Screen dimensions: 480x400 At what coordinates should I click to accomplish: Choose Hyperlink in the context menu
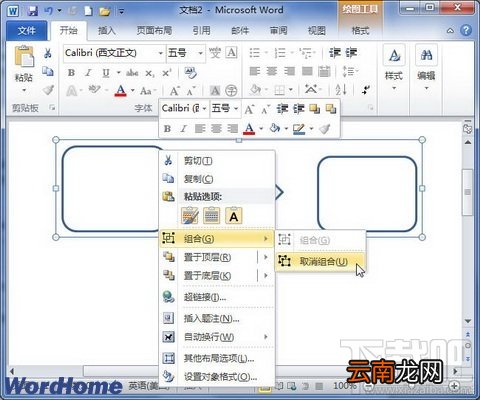(x=217, y=297)
